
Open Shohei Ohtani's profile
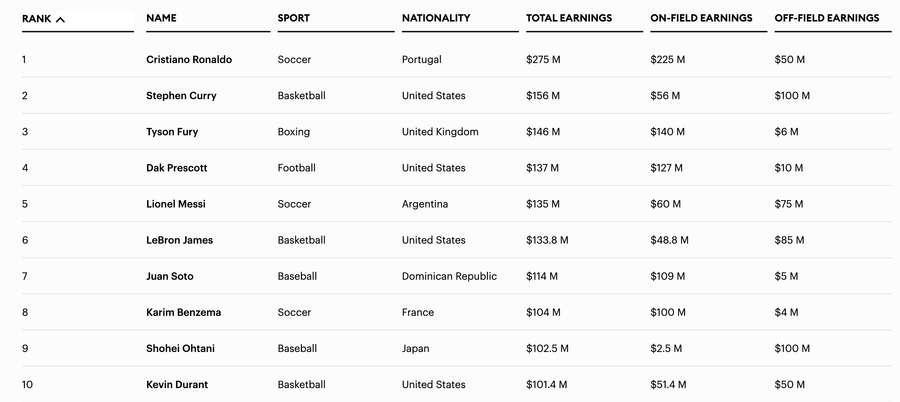[x=180, y=348]
